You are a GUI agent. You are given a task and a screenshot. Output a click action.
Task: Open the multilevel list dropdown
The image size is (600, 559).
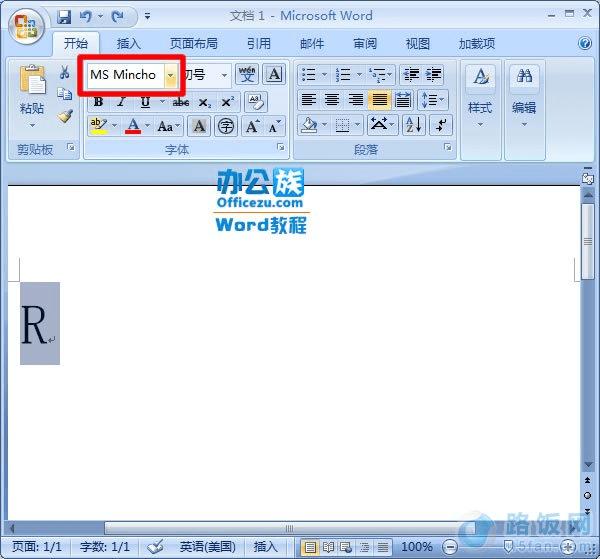coord(390,74)
